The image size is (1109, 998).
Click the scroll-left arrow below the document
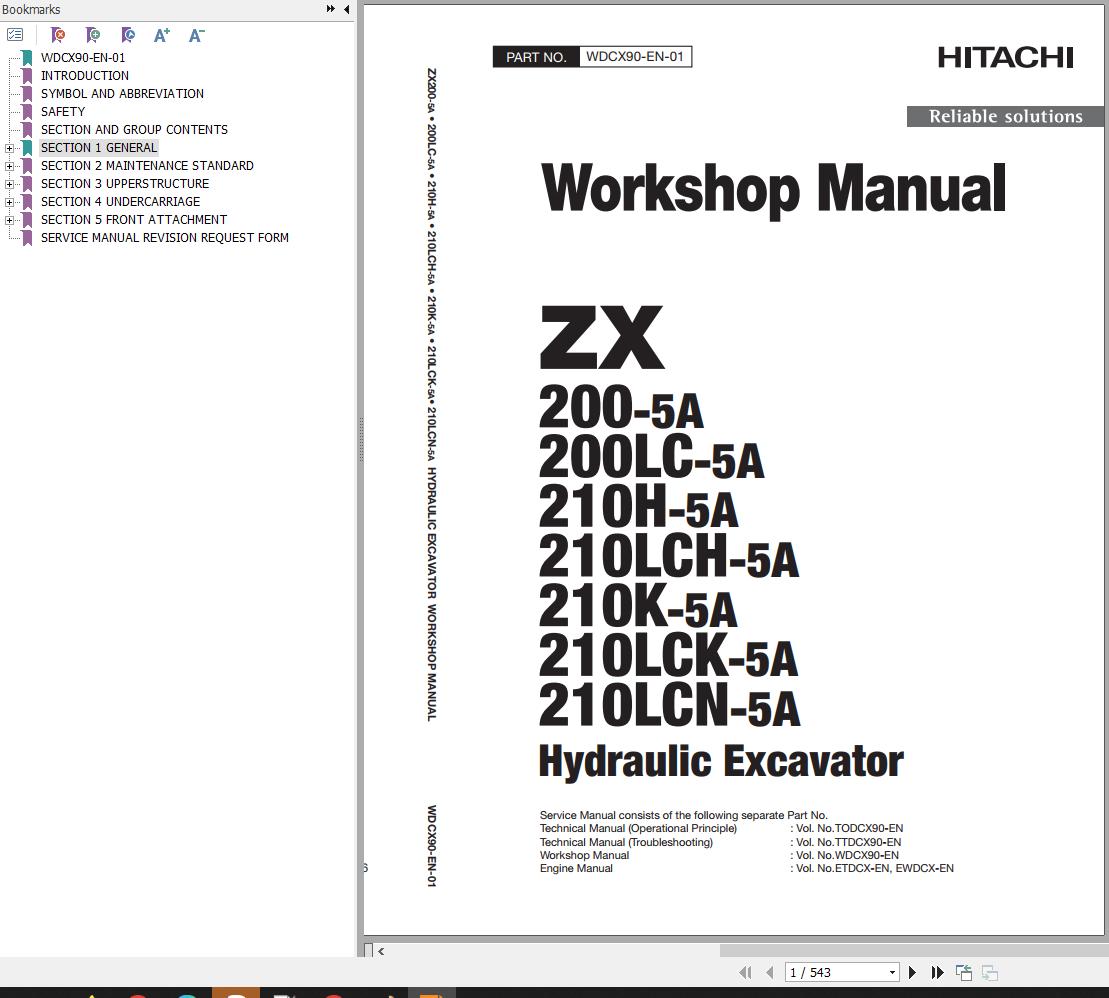[x=381, y=951]
